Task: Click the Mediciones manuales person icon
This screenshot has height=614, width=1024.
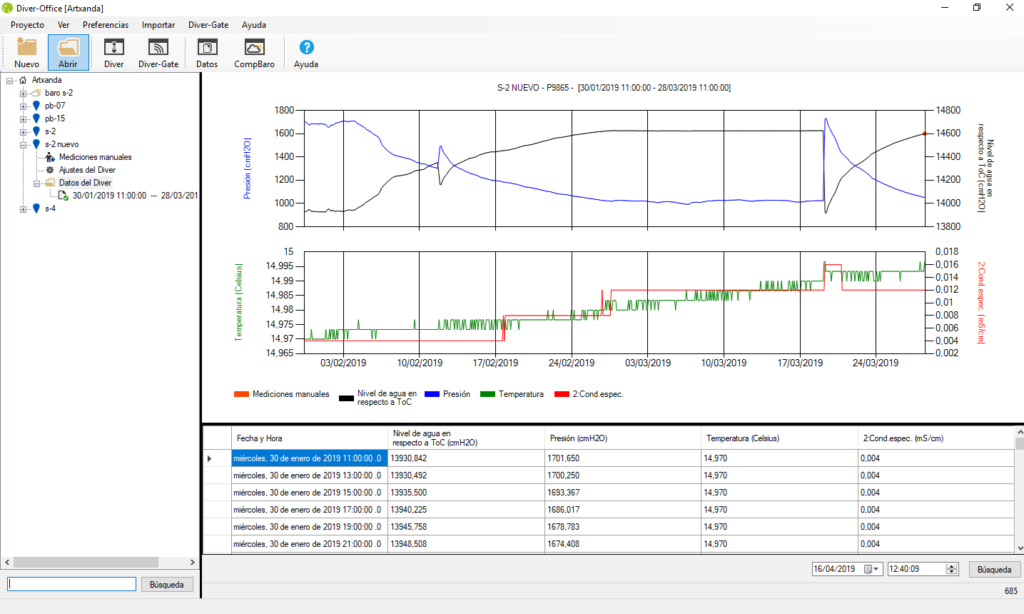Action: click(50, 157)
